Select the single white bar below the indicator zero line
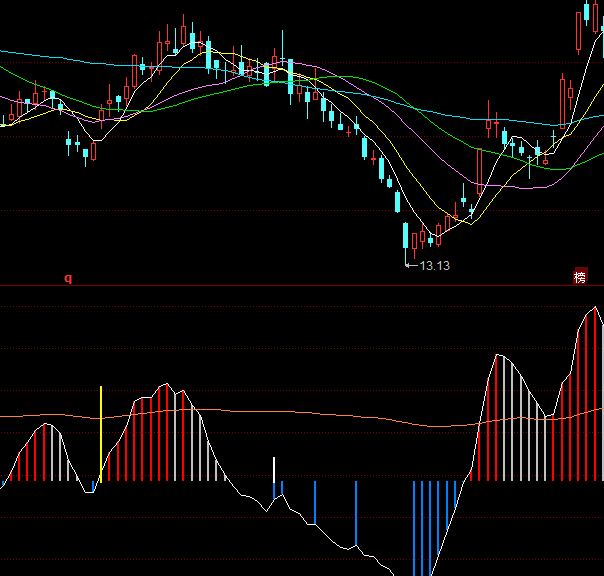The width and height of the screenshot is (604, 576). (x=274, y=470)
